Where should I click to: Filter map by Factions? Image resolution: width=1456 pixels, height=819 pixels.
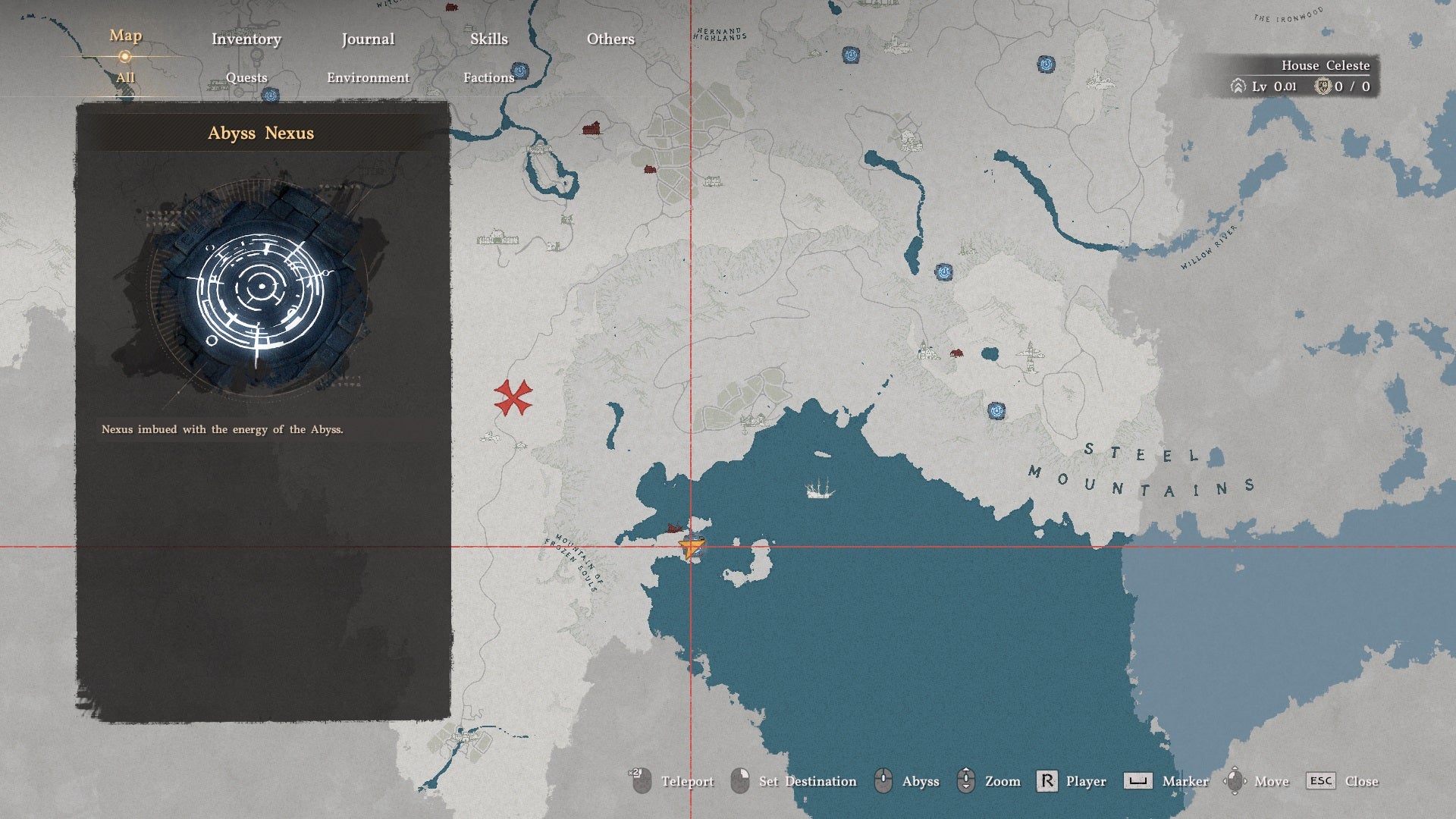489,77
